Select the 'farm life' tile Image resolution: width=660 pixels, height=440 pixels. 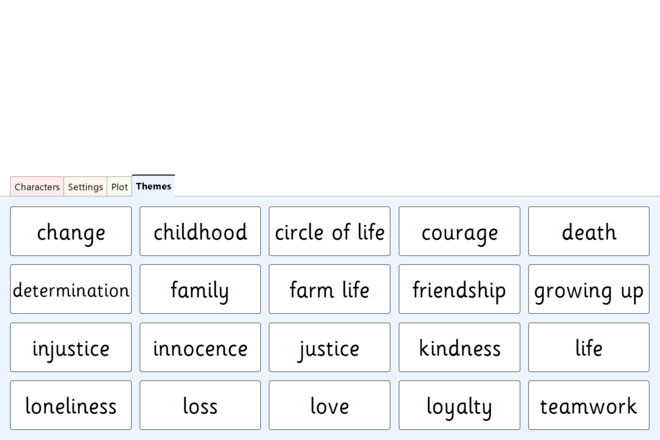329,290
